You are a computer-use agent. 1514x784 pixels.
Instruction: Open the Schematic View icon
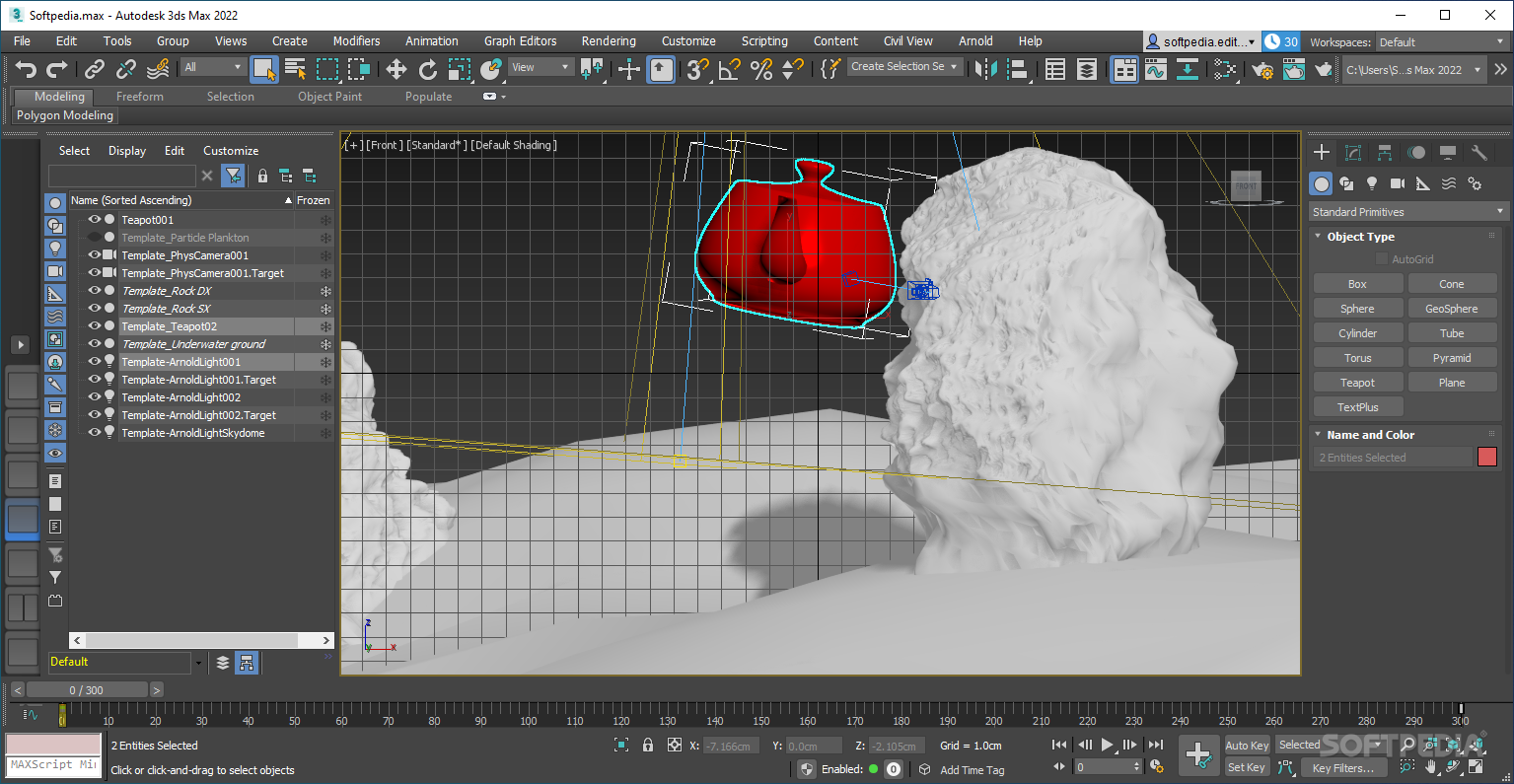coord(1188,69)
